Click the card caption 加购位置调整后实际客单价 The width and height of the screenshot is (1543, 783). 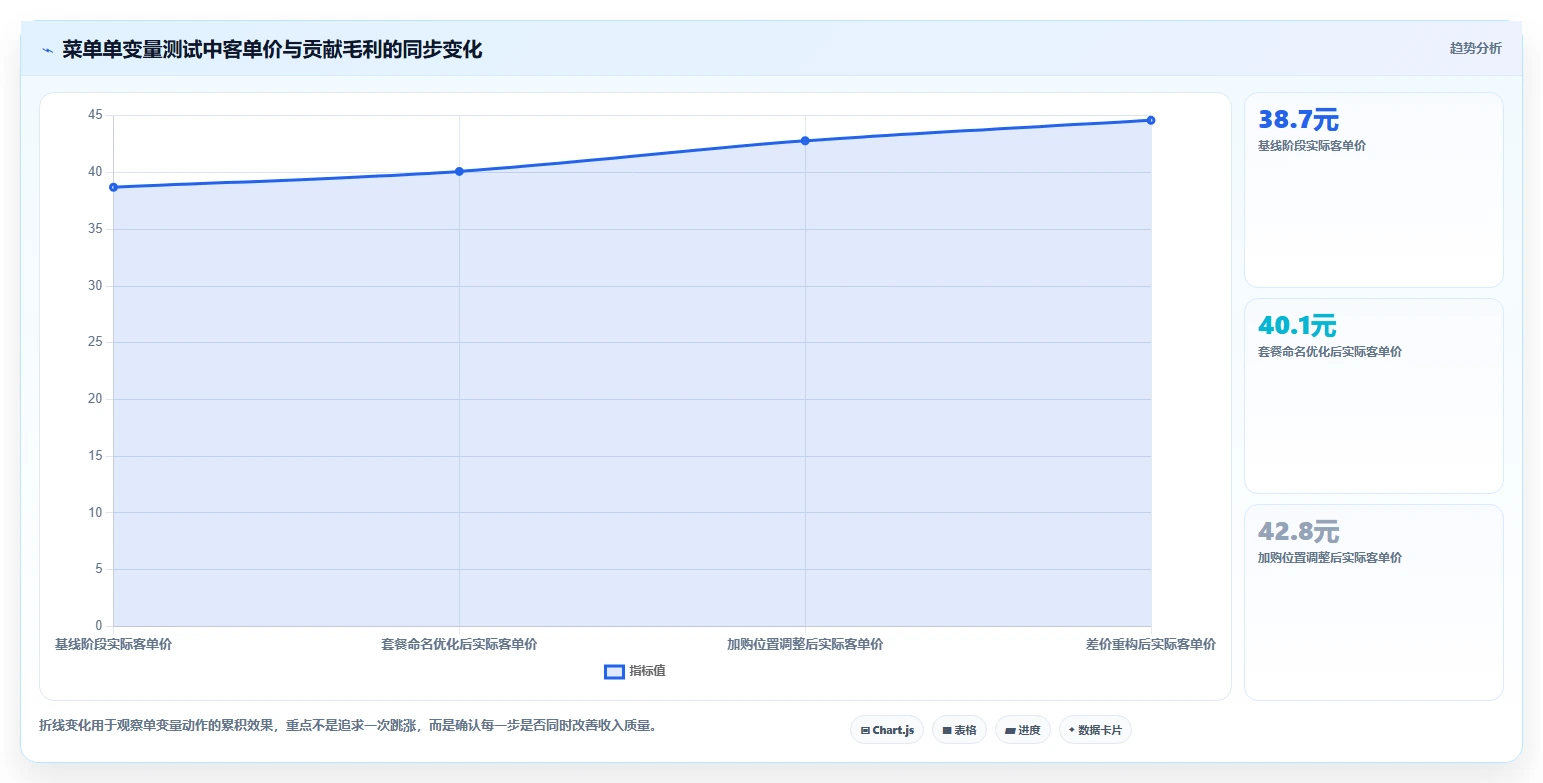pyautogui.click(x=1330, y=558)
